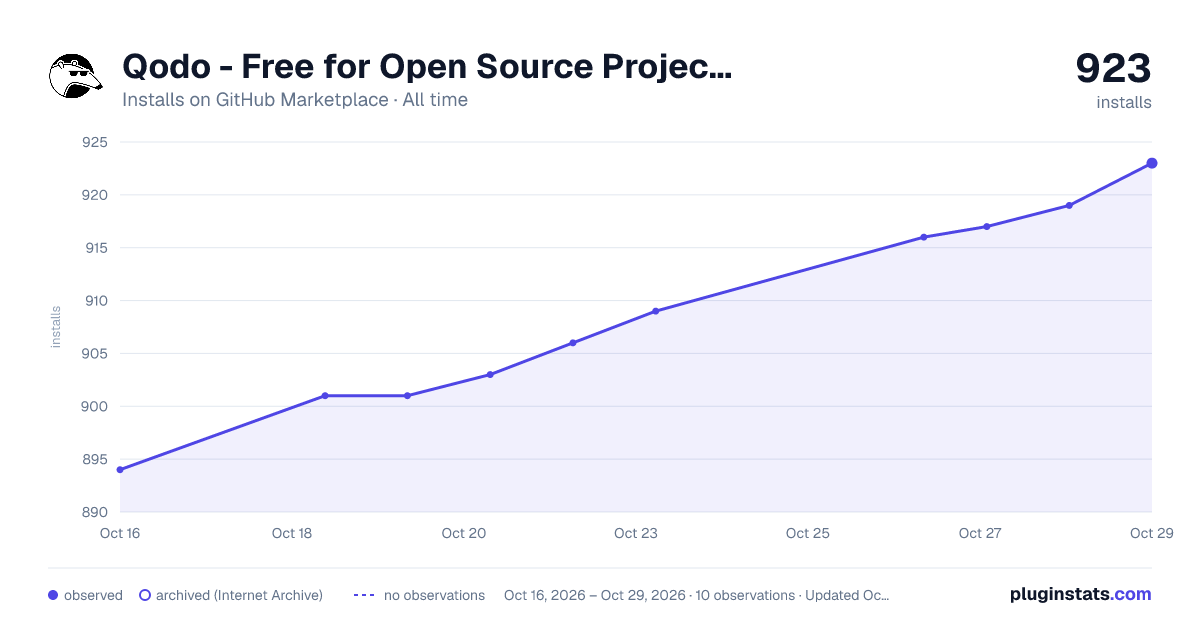This screenshot has width=1200, height=630.
Task: Click the 910 y-axis label
Action: click(x=95, y=301)
